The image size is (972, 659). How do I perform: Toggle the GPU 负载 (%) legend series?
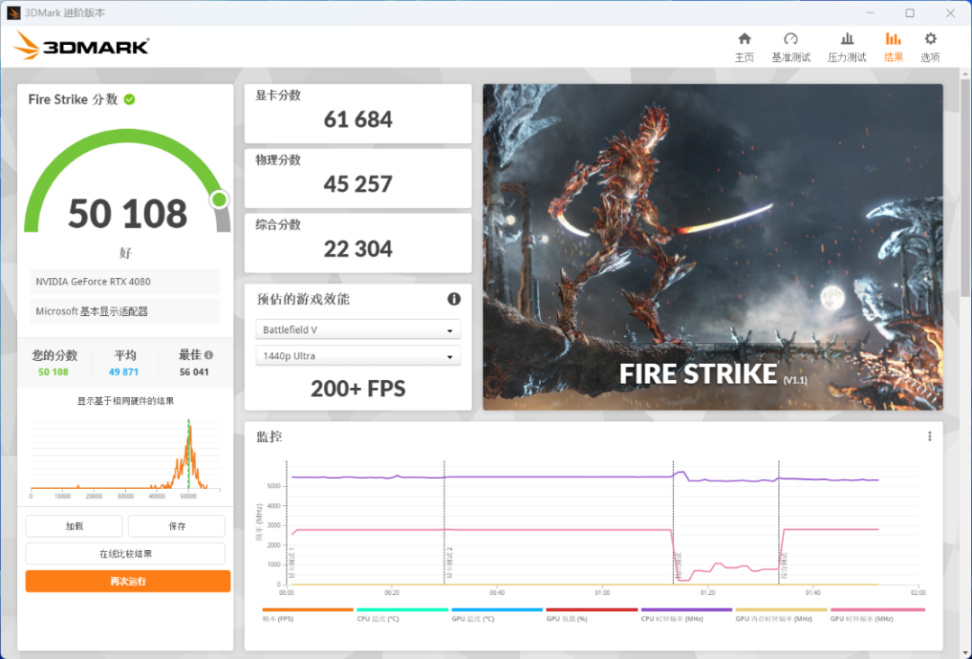[592, 614]
